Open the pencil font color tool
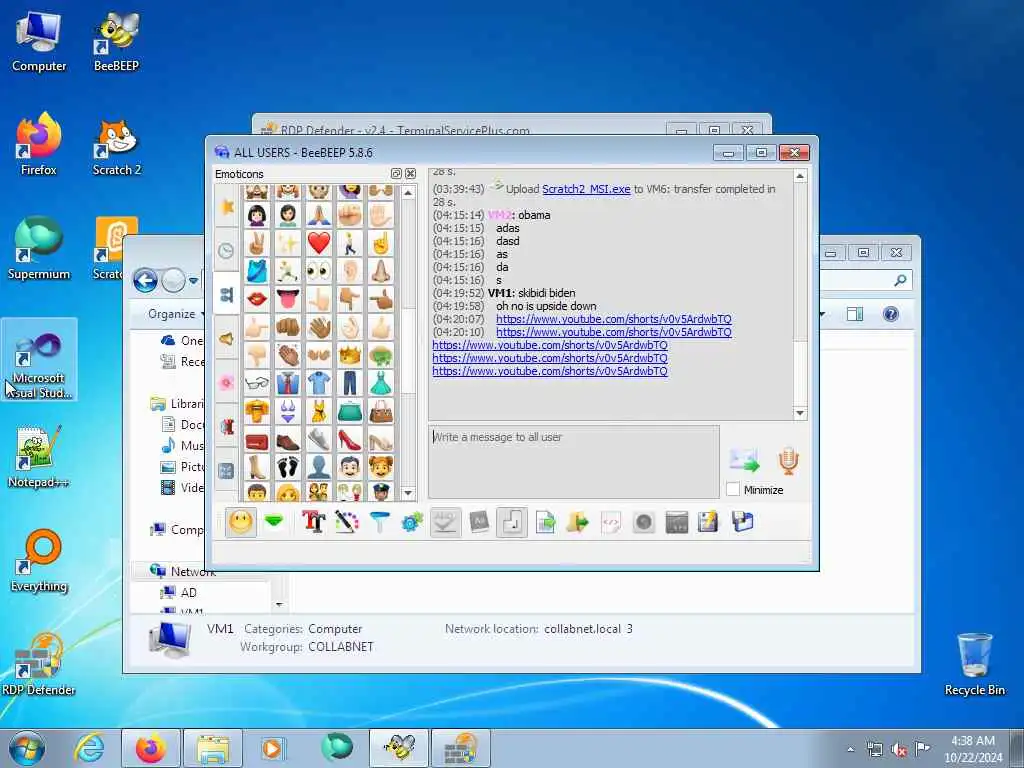Image resolution: width=1024 pixels, height=768 pixels. (x=347, y=522)
